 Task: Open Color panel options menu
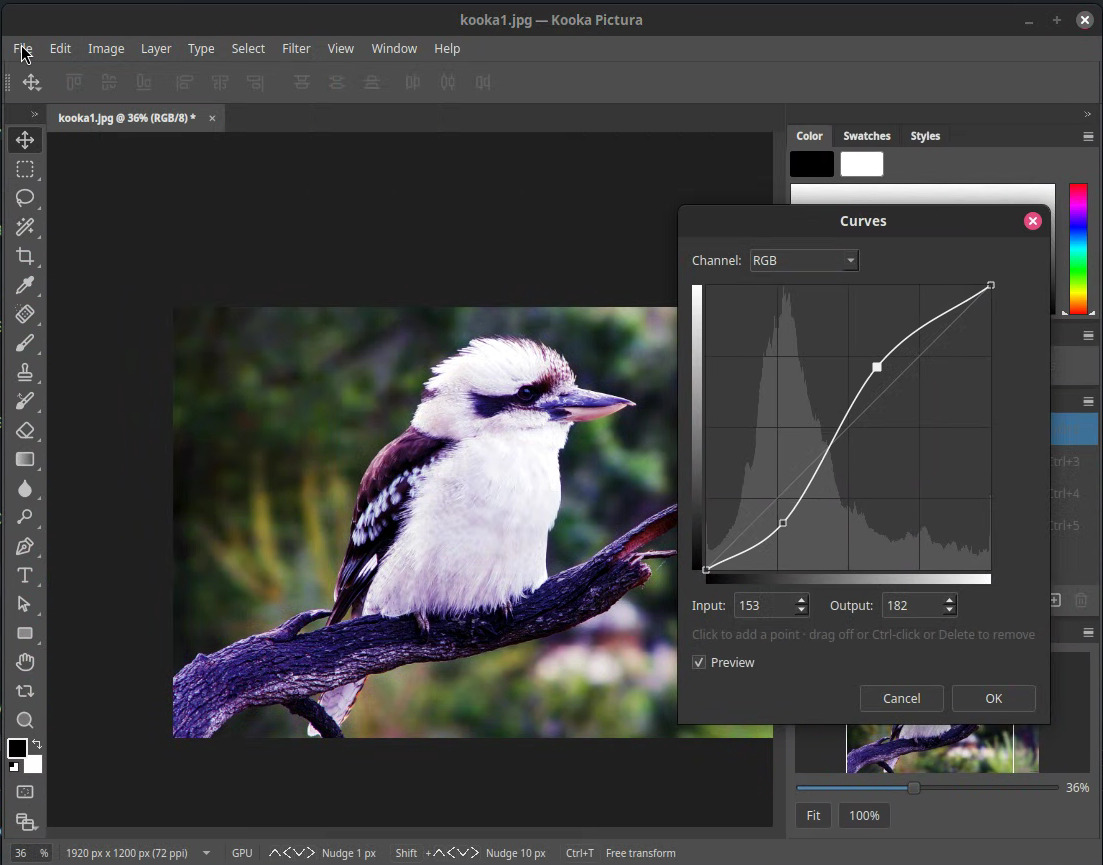[1088, 136]
